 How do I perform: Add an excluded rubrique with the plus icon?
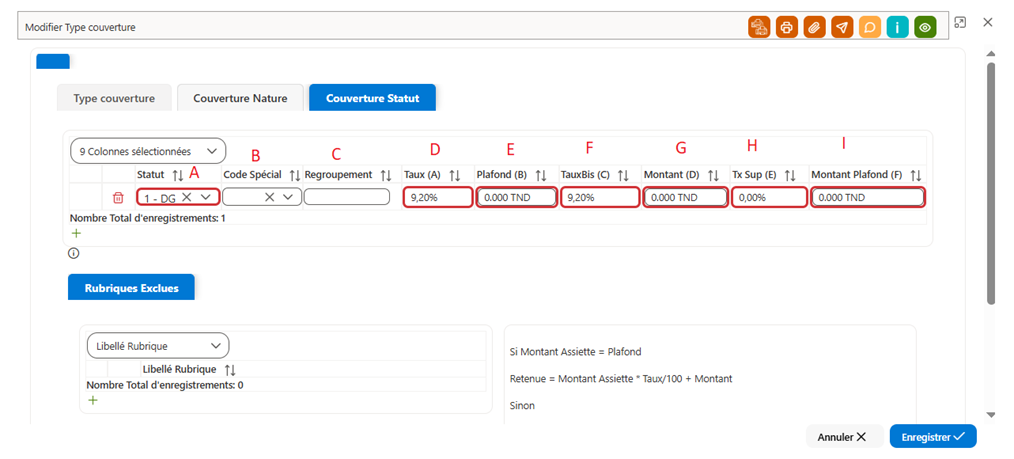click(x=92, y=401)
